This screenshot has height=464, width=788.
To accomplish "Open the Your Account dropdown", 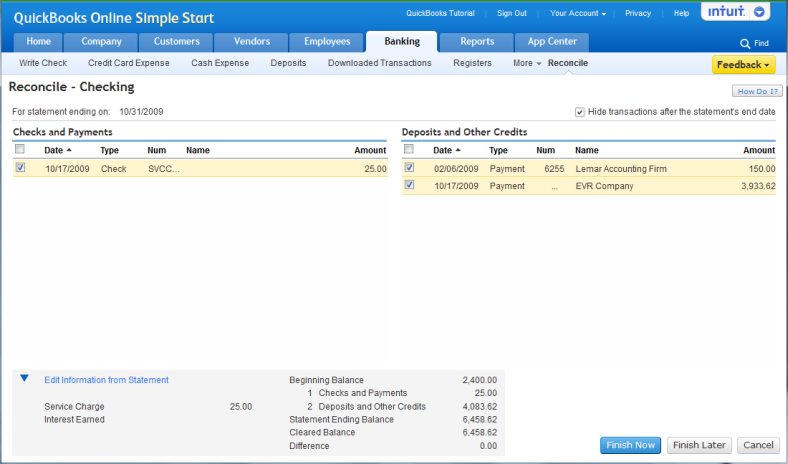I will click(577, 13).
